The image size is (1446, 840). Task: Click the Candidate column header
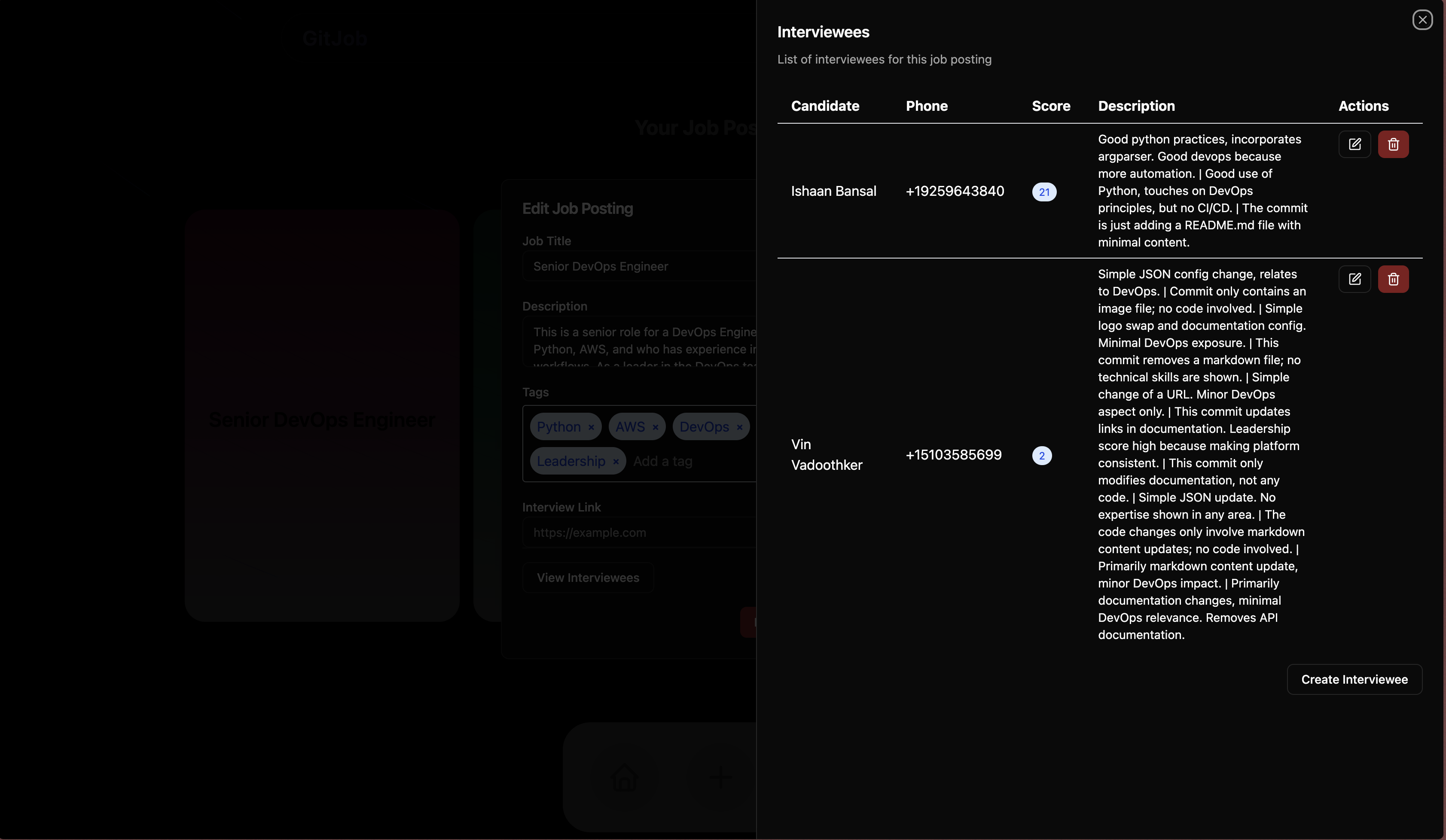tap(824, 106)
